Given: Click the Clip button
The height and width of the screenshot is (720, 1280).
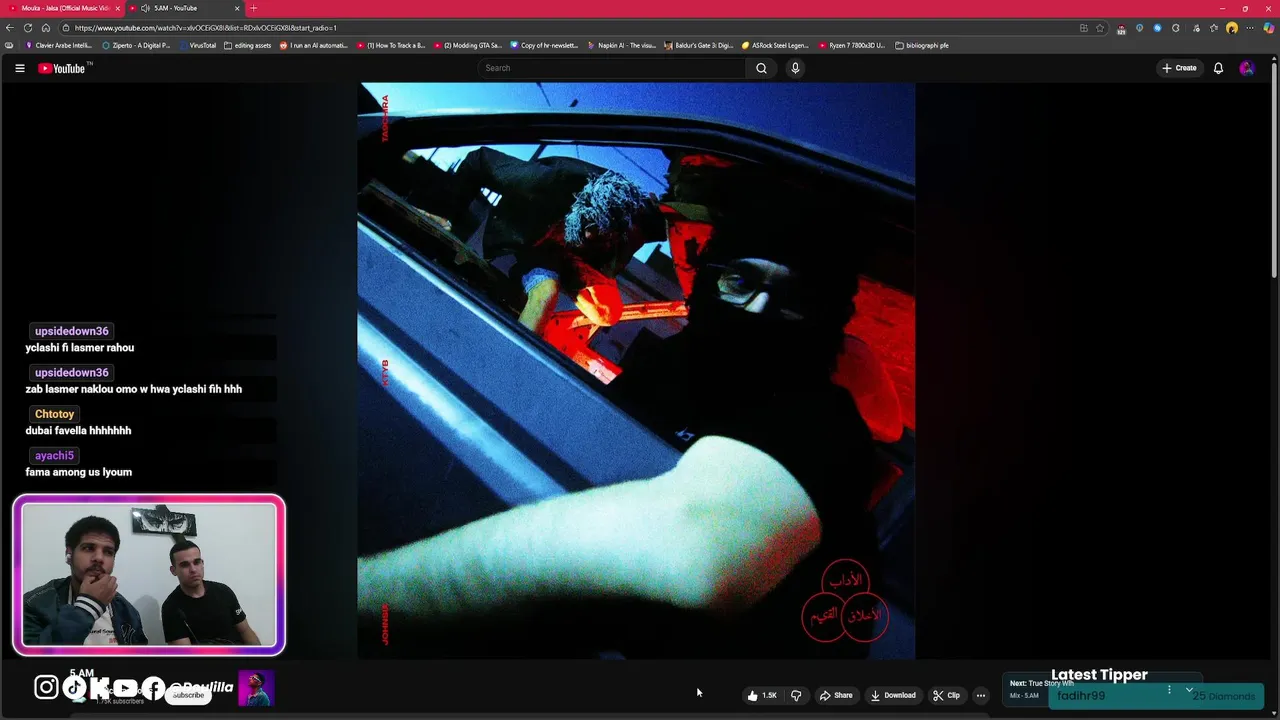Looking at the screenshot, I should (946, 695).
